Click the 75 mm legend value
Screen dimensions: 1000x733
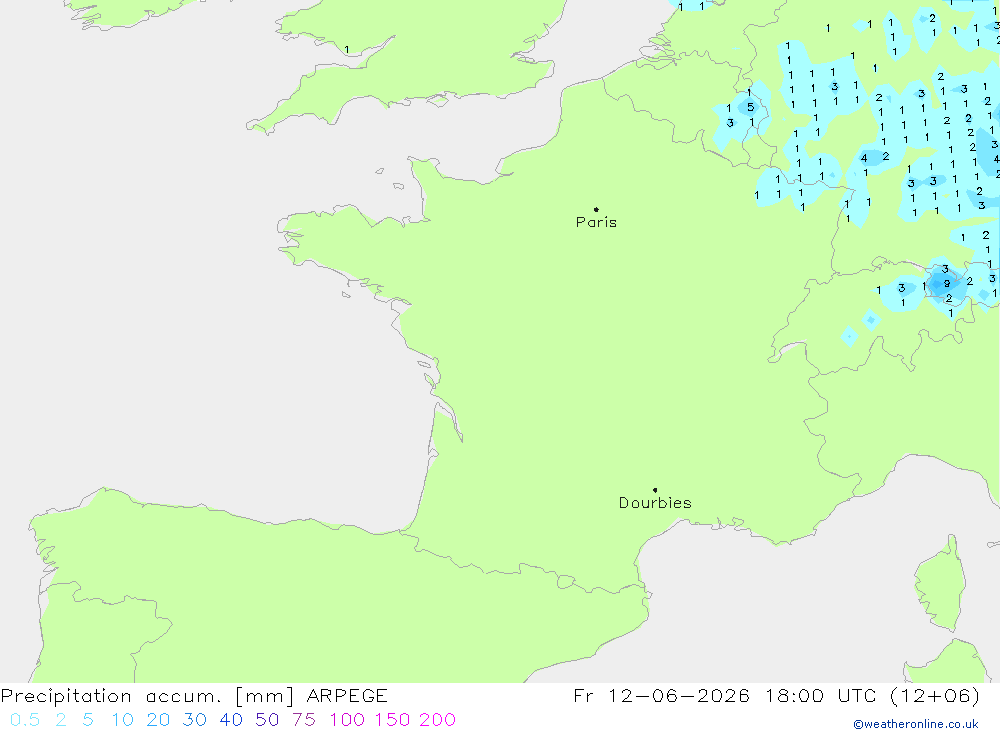tap(304, 720)
